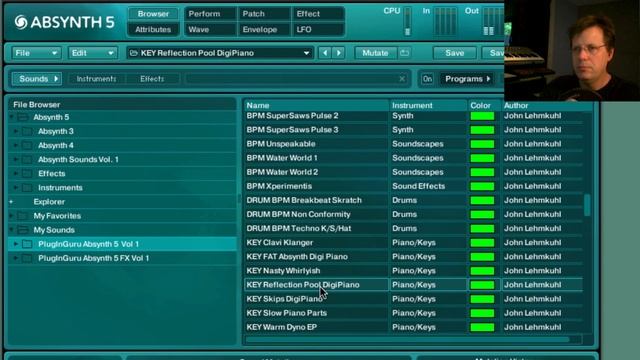The height and width of the screenshot is (360, 640).
Task: Select BPM Water World 1 sound
Action: click(282, 158)
